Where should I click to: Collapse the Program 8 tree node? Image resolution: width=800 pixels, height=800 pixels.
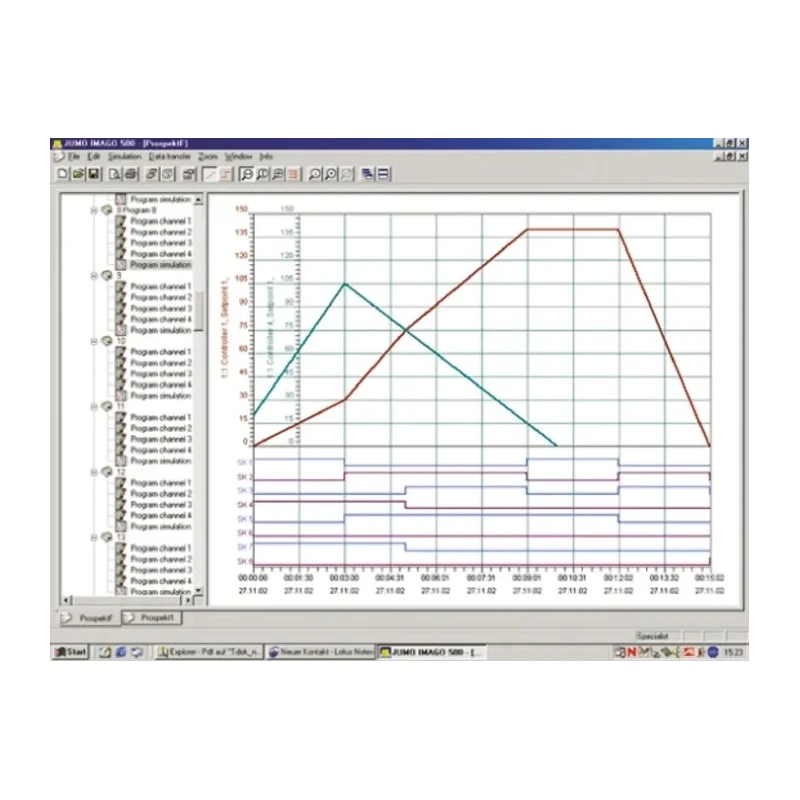tap(94, 210)
